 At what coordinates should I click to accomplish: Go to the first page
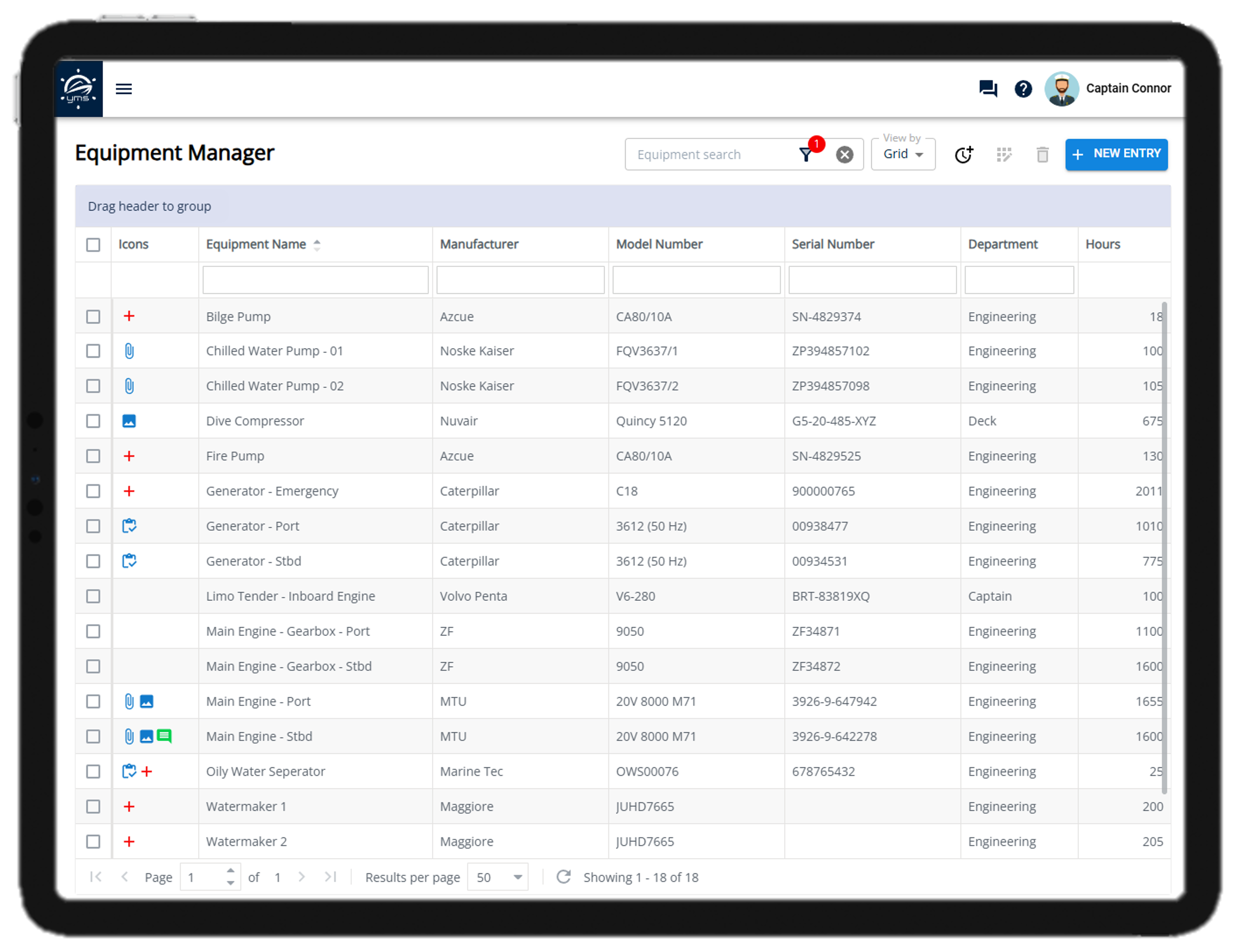(96, 877)
